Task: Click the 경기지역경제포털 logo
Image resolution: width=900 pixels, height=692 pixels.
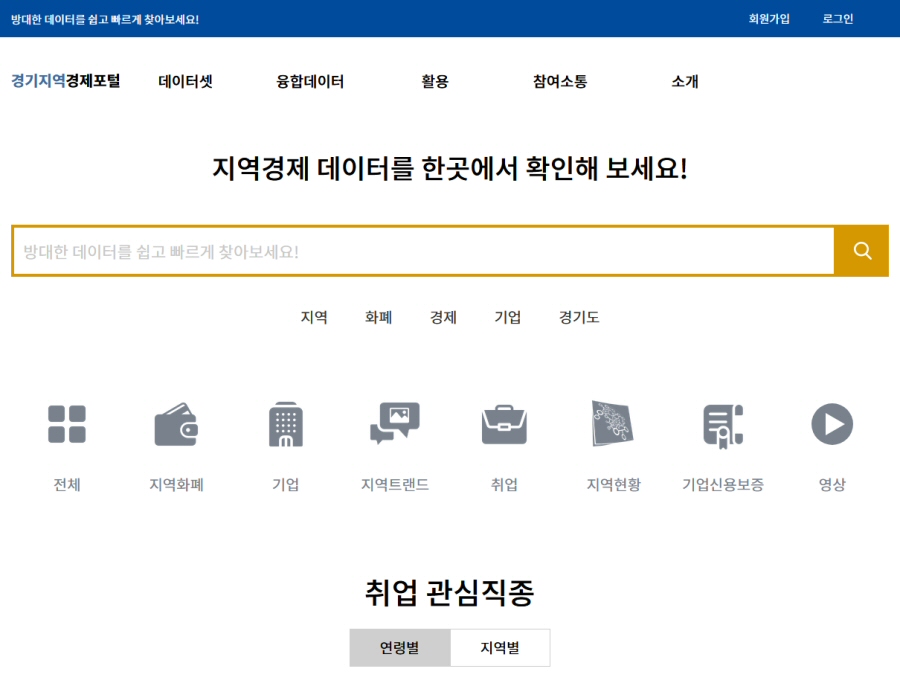Action: tap(65, 81)
